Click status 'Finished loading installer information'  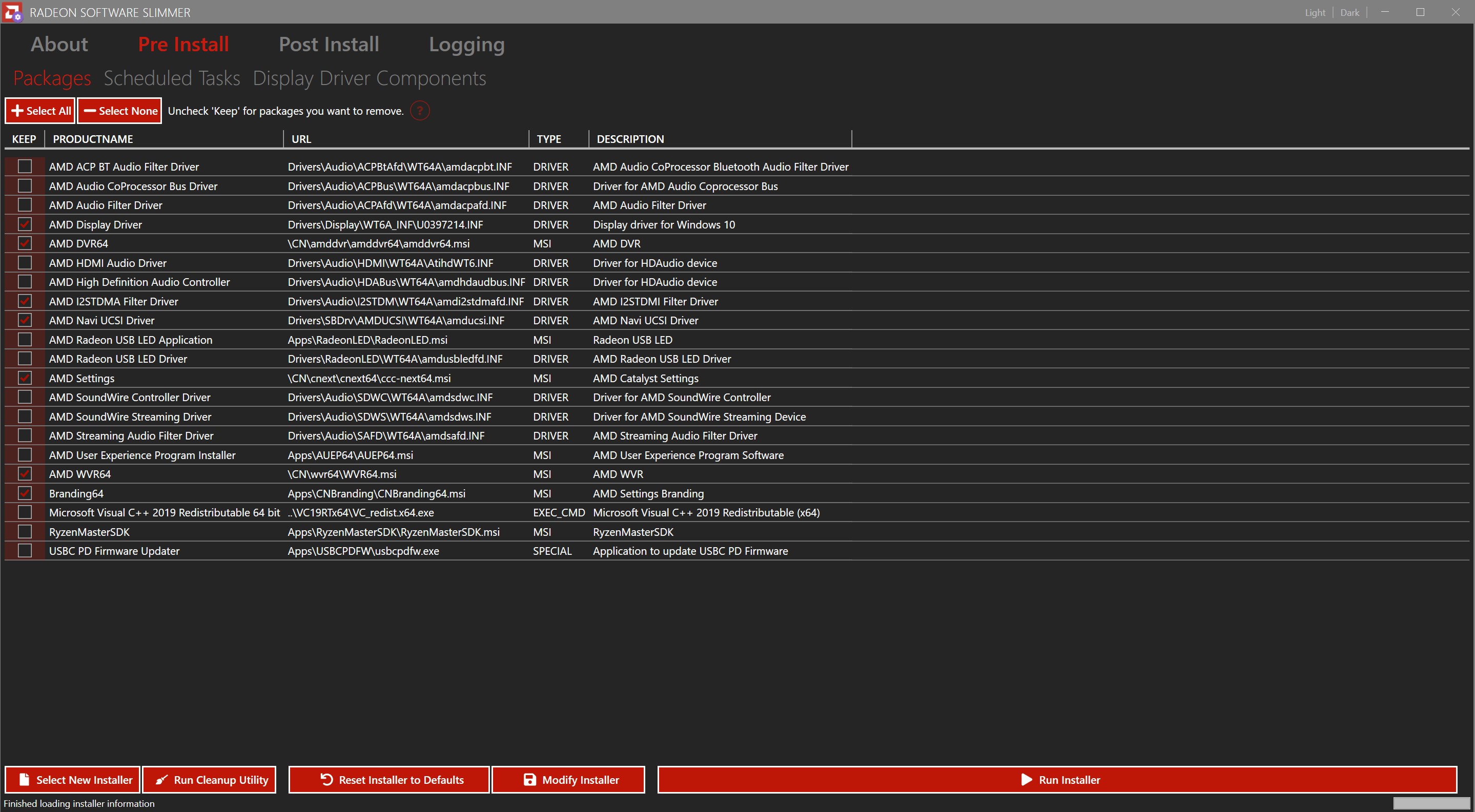(x=79, y=803)
